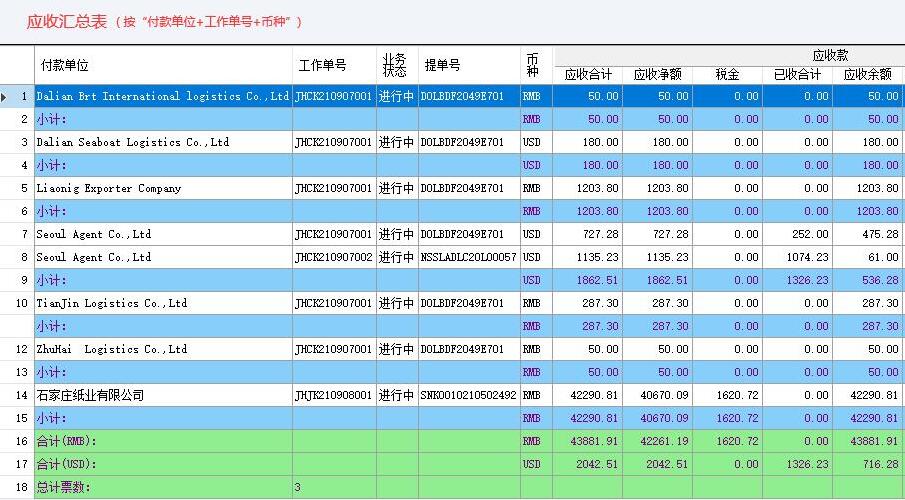Sort by the 应收合计 column header
Image resolution: width=905 pixels, height=500 pixels.
[x=588, y=74]
